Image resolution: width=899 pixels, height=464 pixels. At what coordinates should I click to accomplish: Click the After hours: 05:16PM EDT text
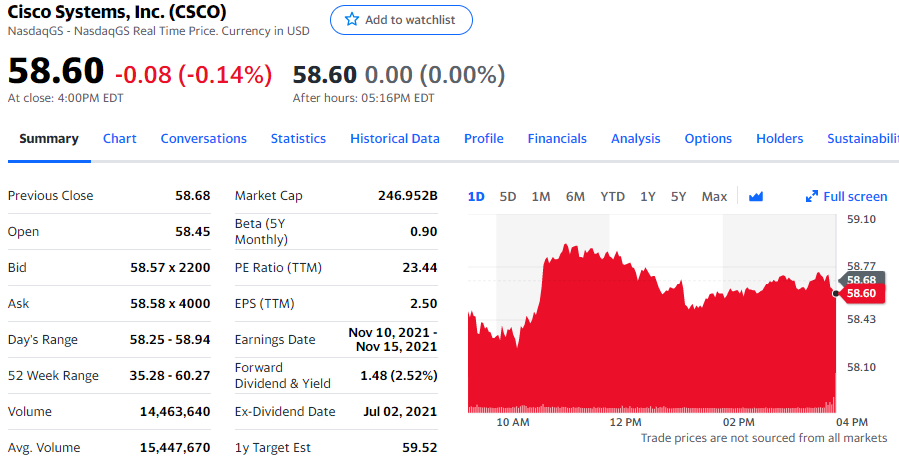point(363,98)
